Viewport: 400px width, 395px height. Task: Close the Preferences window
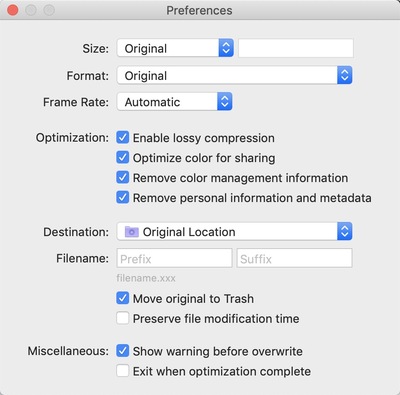(x=13, y=10)
